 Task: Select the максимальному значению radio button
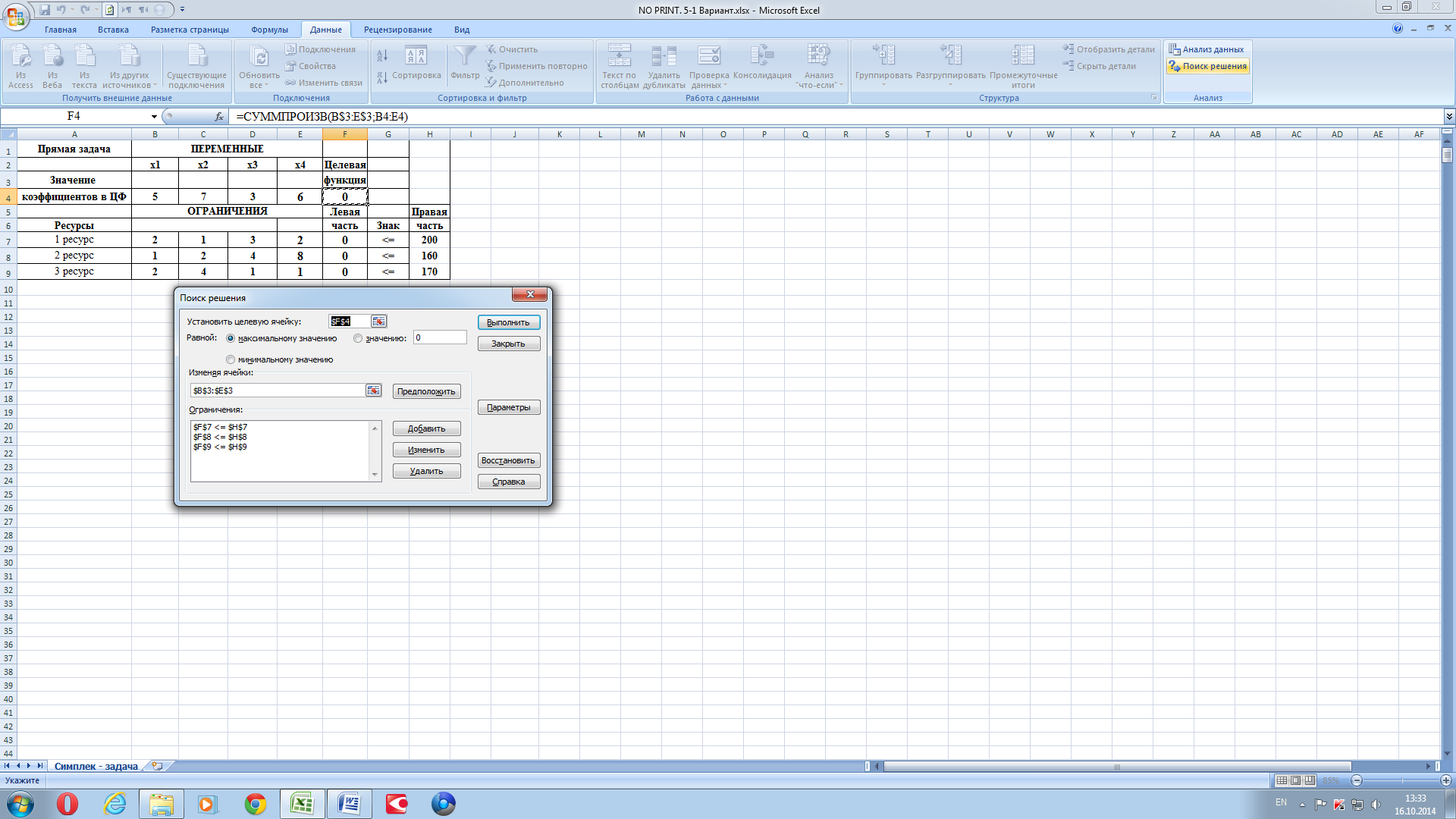(x=231, y=339)
